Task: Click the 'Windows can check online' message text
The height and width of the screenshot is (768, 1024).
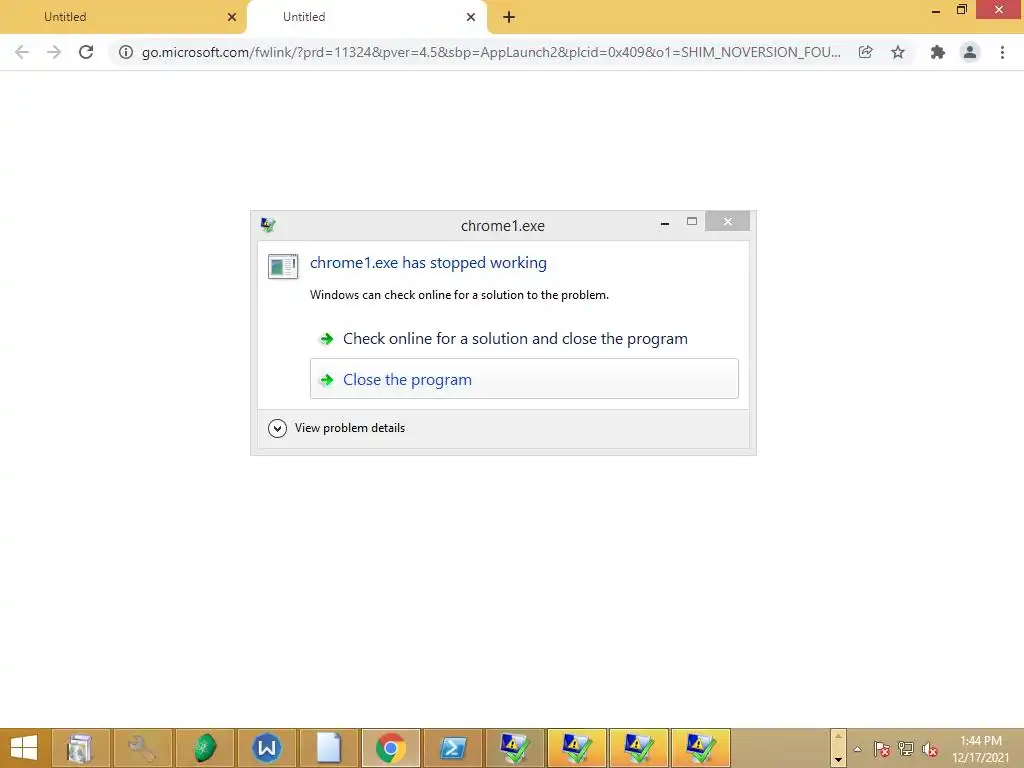Action: 459,295
